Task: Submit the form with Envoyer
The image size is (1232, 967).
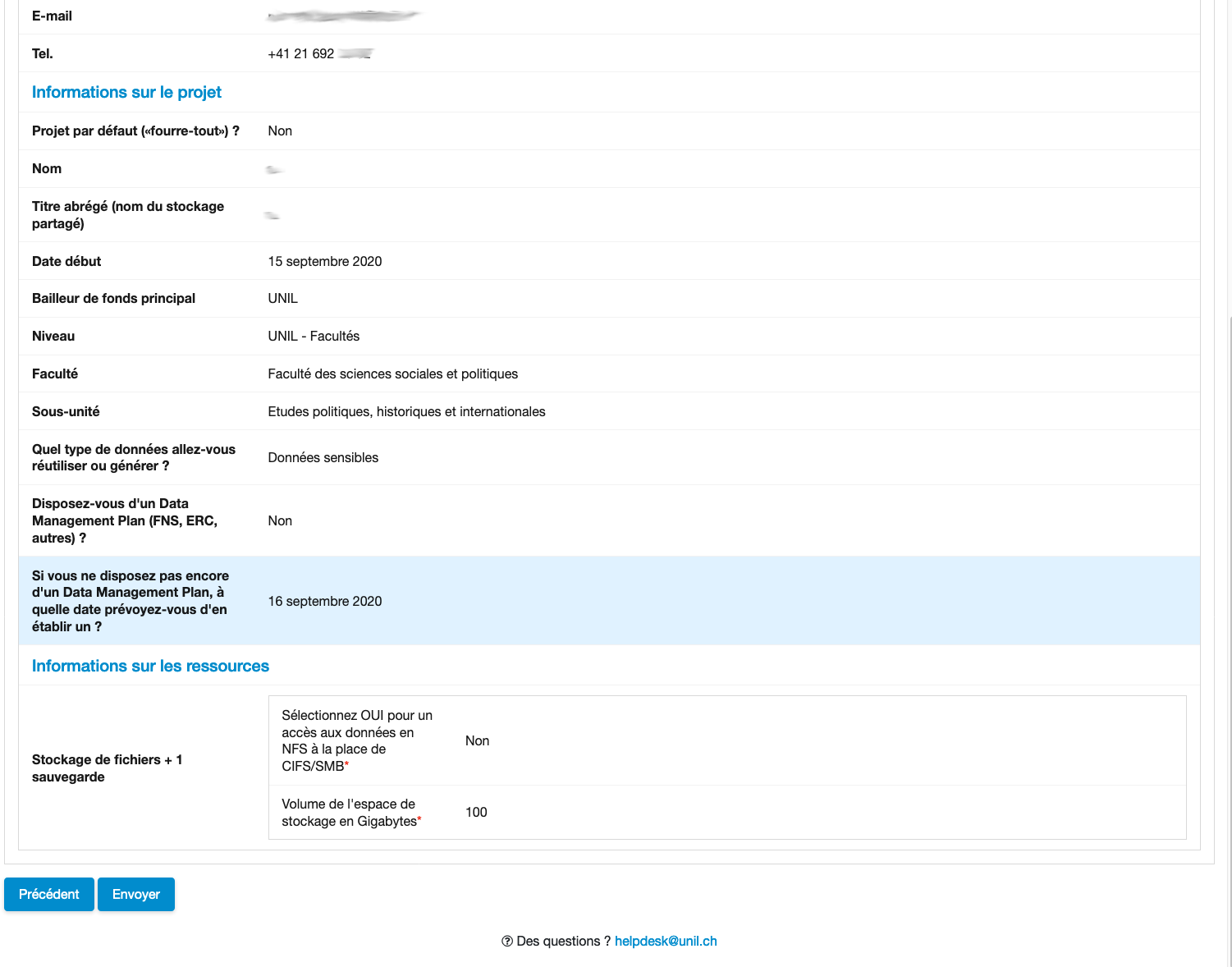Action: (x=136, y=894)
